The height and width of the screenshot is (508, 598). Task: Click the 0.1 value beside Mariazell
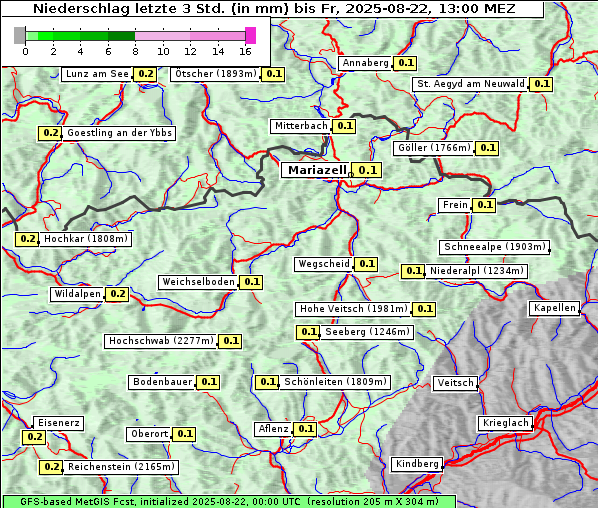(367, 170)
